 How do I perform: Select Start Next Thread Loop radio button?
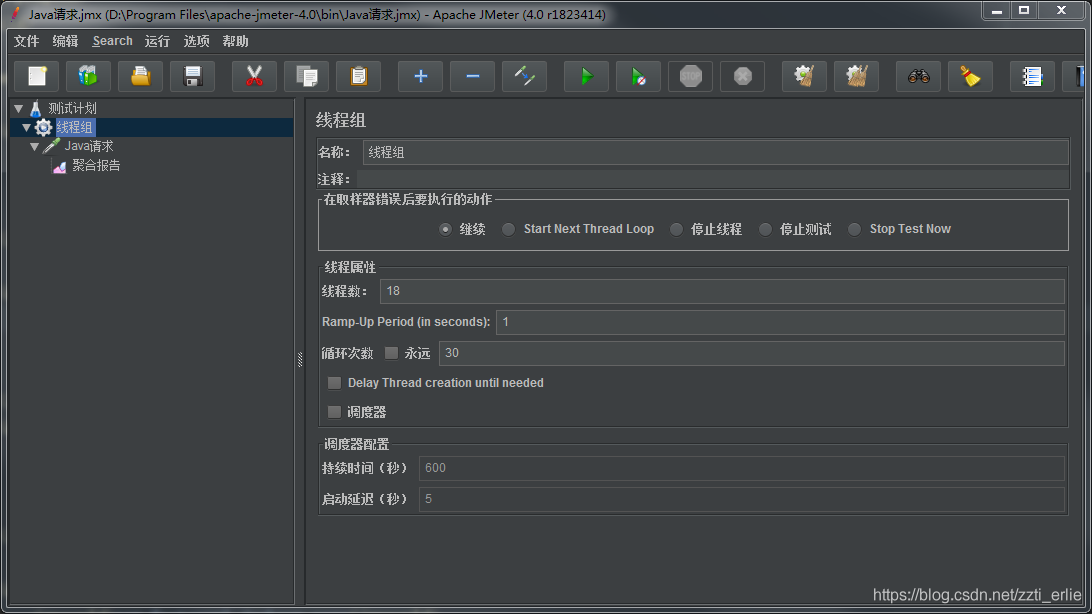click(x=509, y=229)
